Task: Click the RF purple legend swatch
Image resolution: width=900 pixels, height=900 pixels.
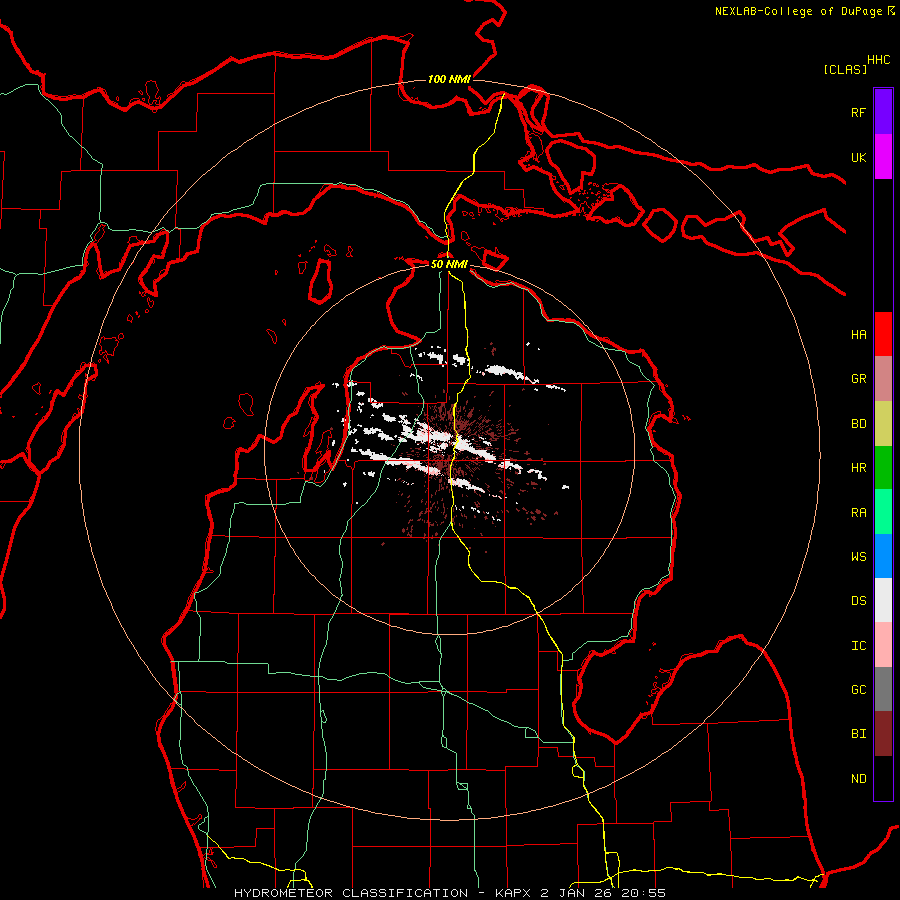Action: (883, 112)
